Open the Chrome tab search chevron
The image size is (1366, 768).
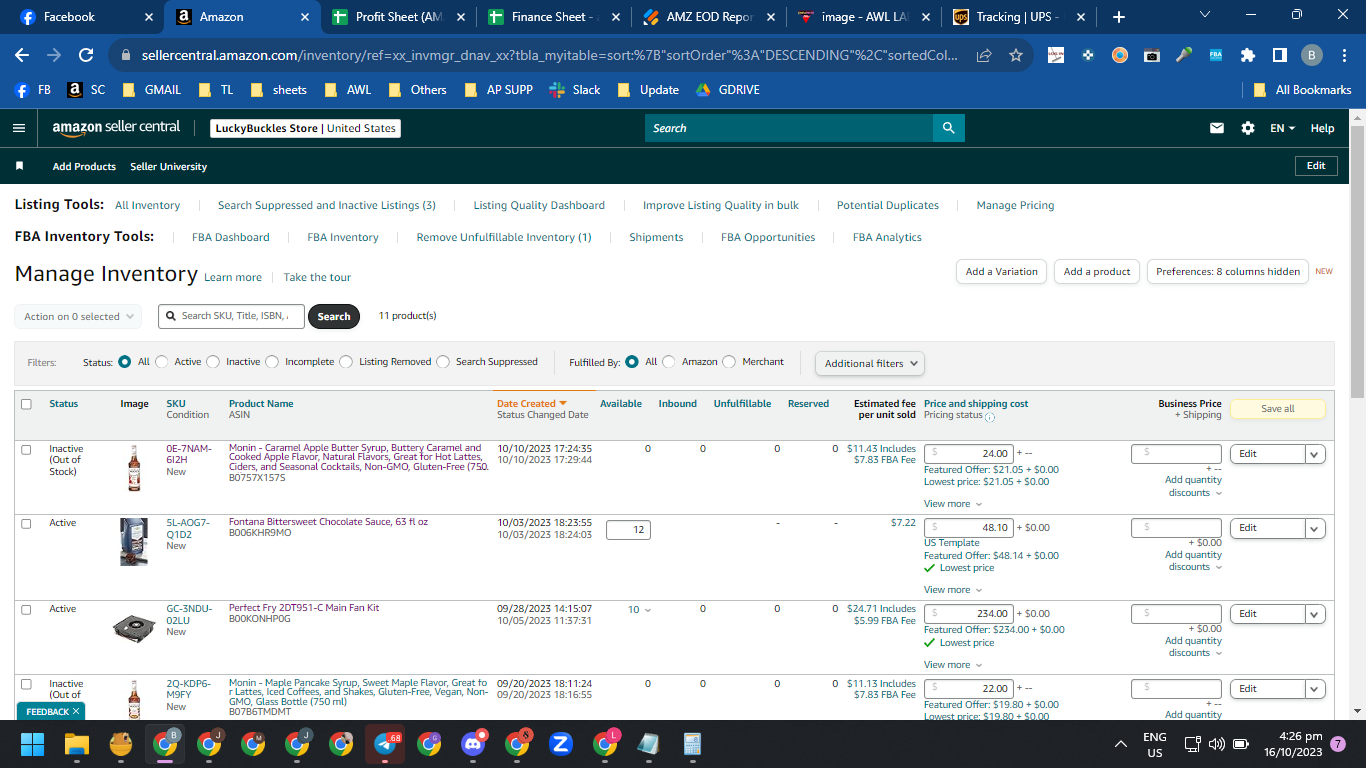[x=1204, y=15]
